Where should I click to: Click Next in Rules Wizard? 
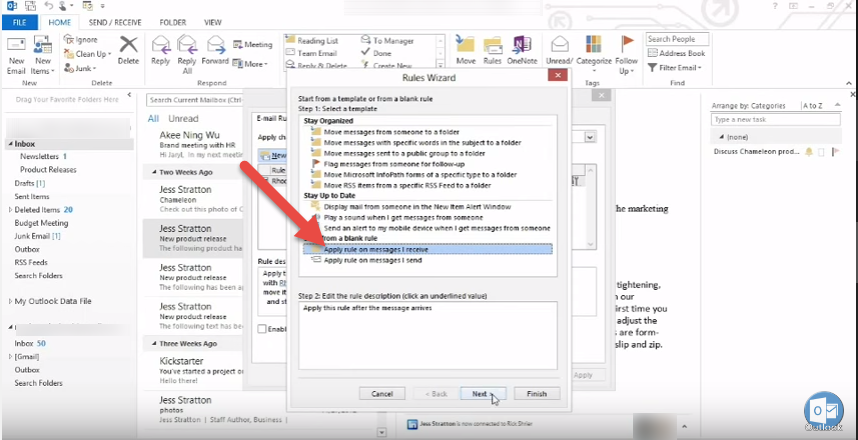(x=483, y=393)
